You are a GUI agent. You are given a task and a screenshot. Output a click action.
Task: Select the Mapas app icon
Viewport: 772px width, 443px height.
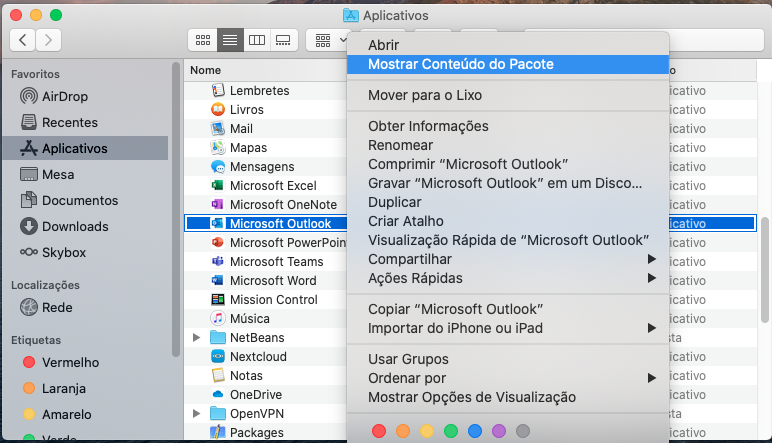tap(218, 148)
